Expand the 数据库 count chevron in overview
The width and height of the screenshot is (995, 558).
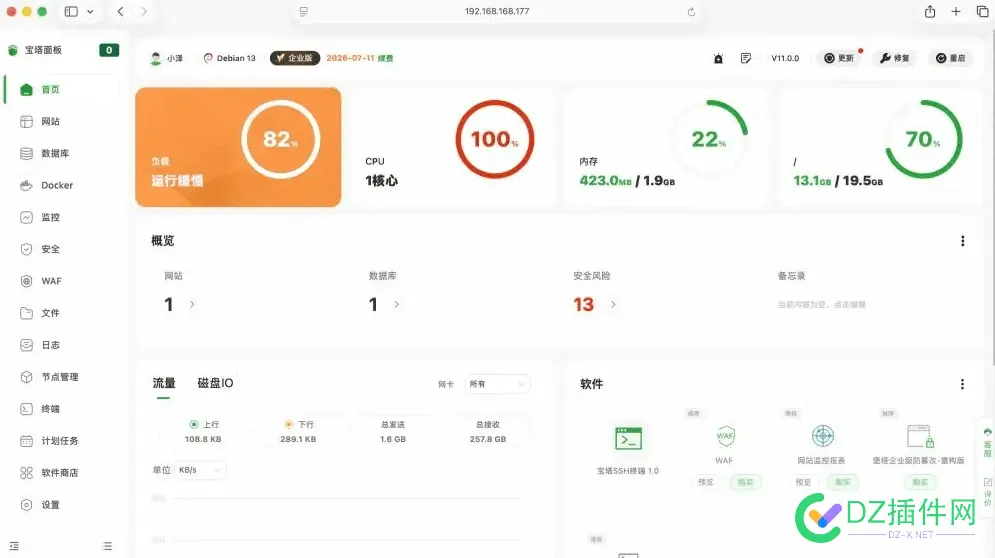[x=397, y=305]
